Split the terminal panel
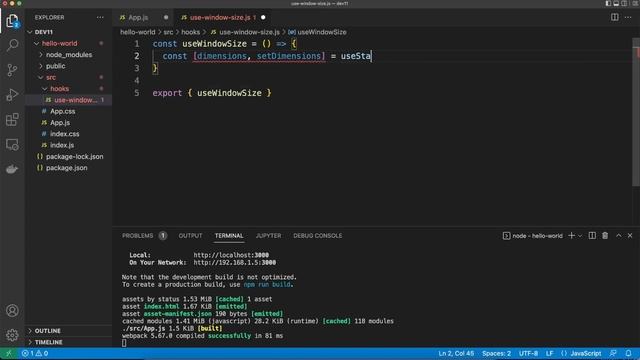This screenshot has width=640, height=360. coord(592,236)
